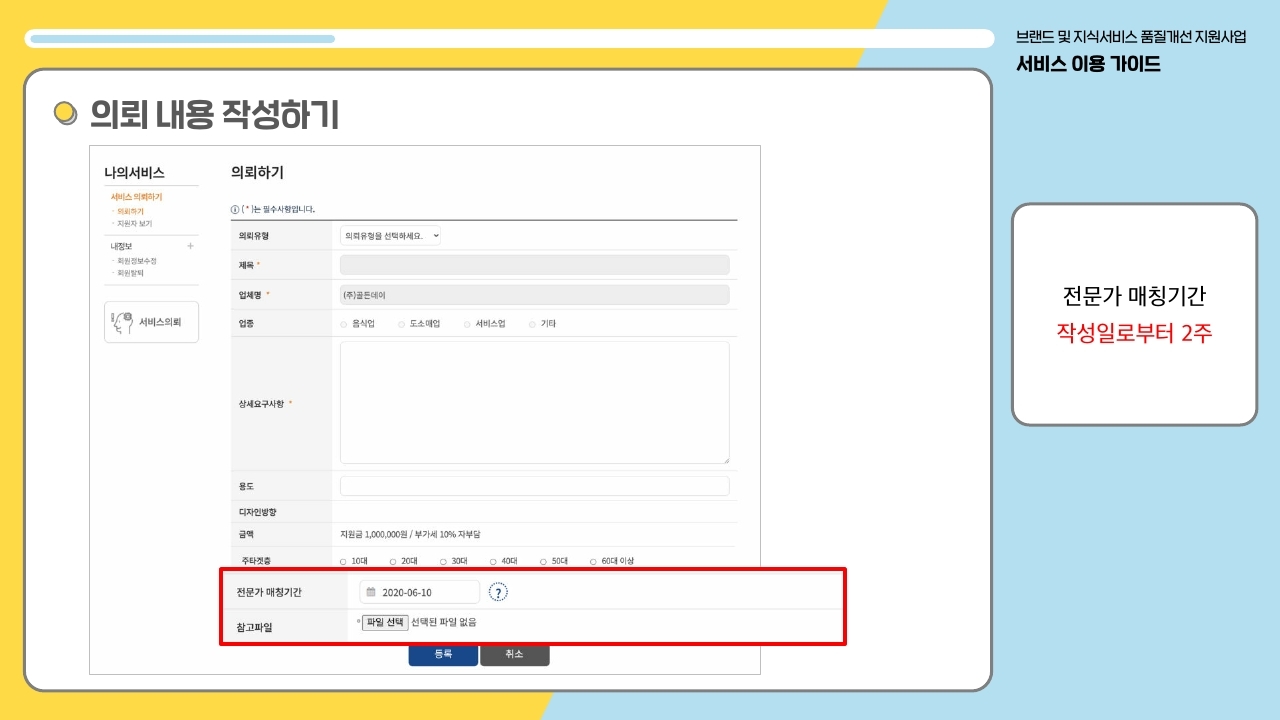Click the 참고파일 row label
Viewport: 1280px width, 720px height.
point(254,628)
